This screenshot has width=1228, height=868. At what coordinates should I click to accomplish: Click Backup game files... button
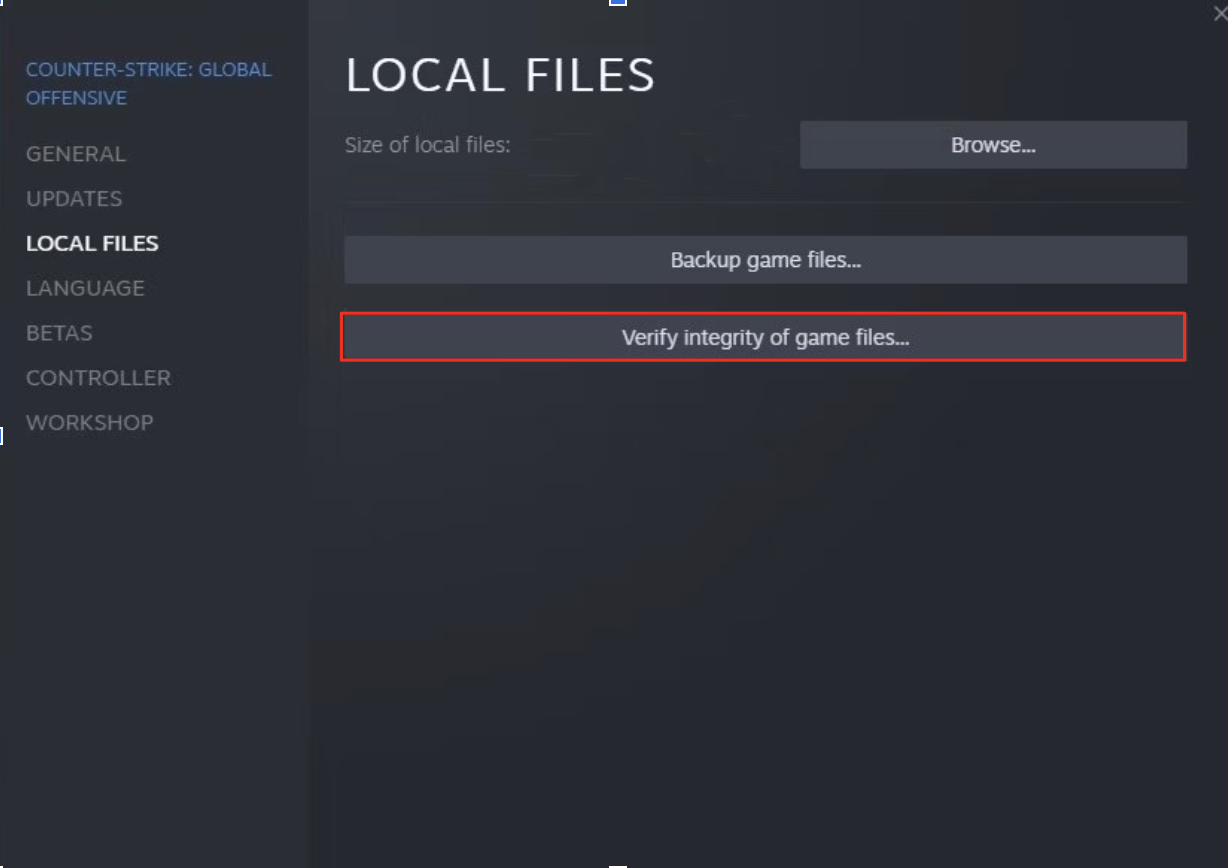point(765,260)
